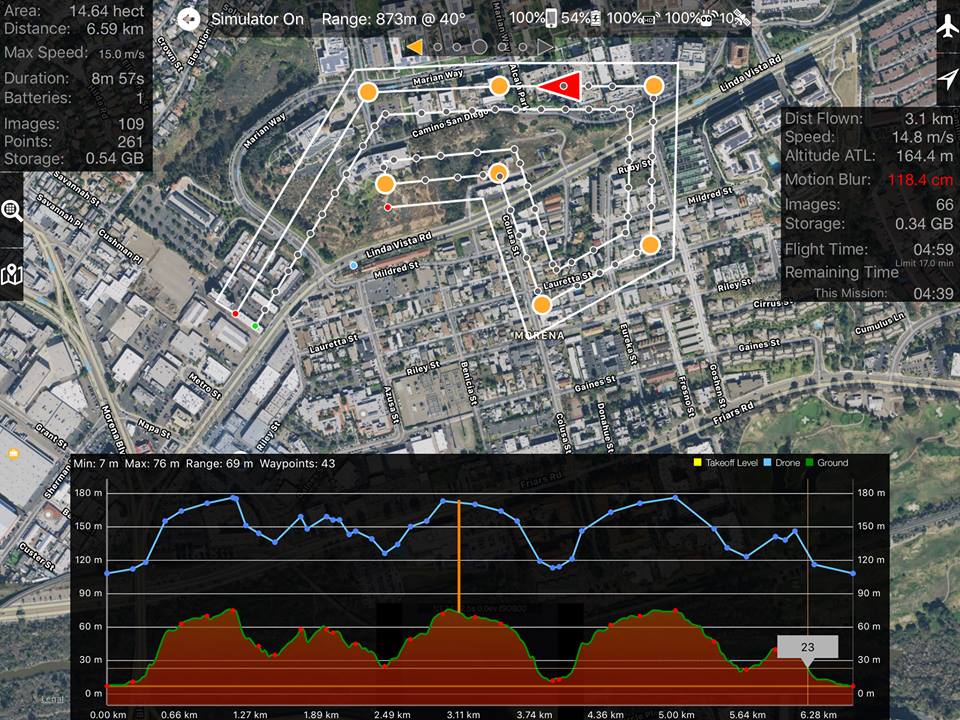Tap the Area 14.64 hect value
The width and height of the screenshot is (960, 720).
(x=107, y=10)
